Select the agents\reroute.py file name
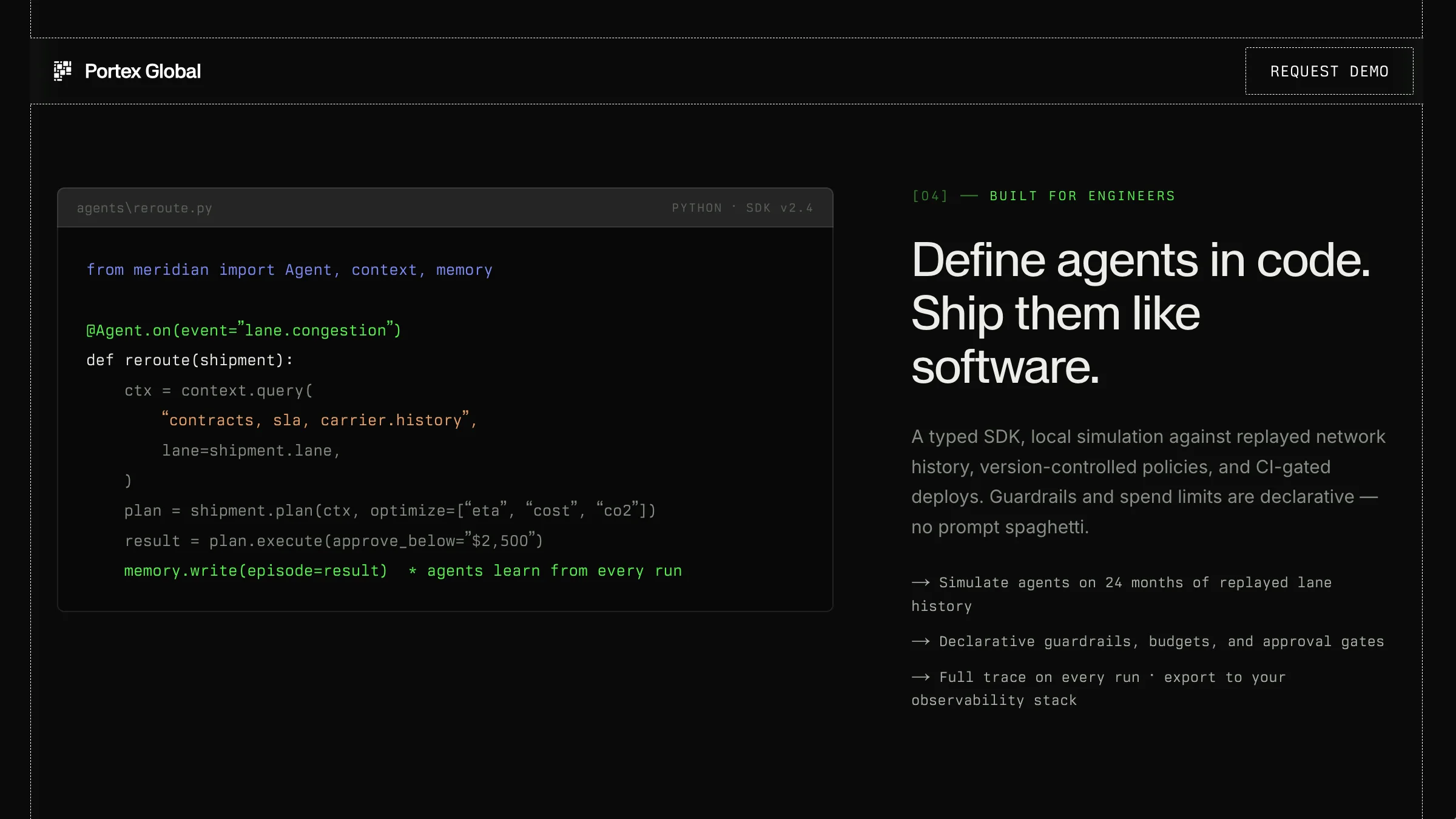This screenshot has width=1456, height=819. (144, 208)
